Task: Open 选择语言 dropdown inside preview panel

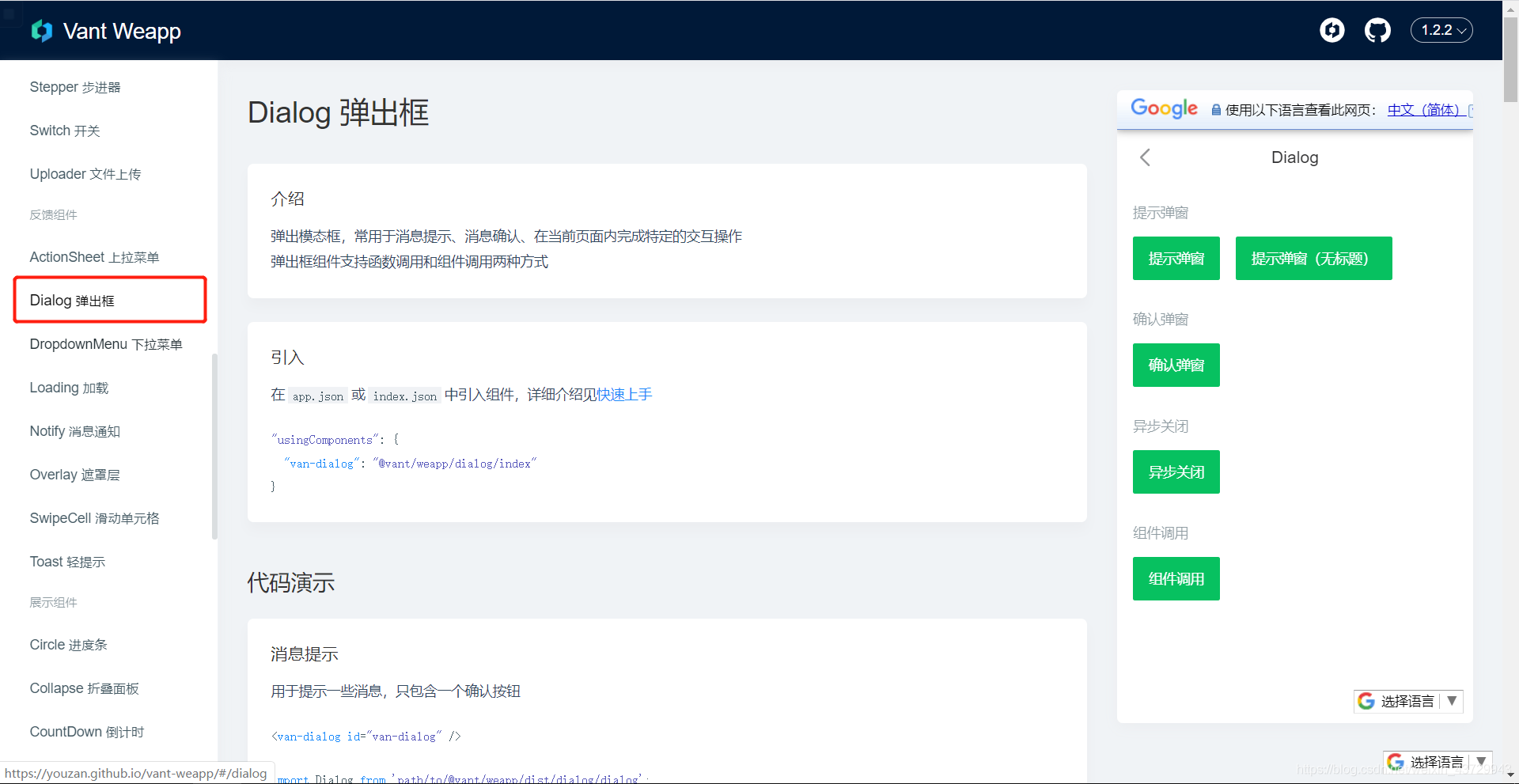Action: point(1408,701)
